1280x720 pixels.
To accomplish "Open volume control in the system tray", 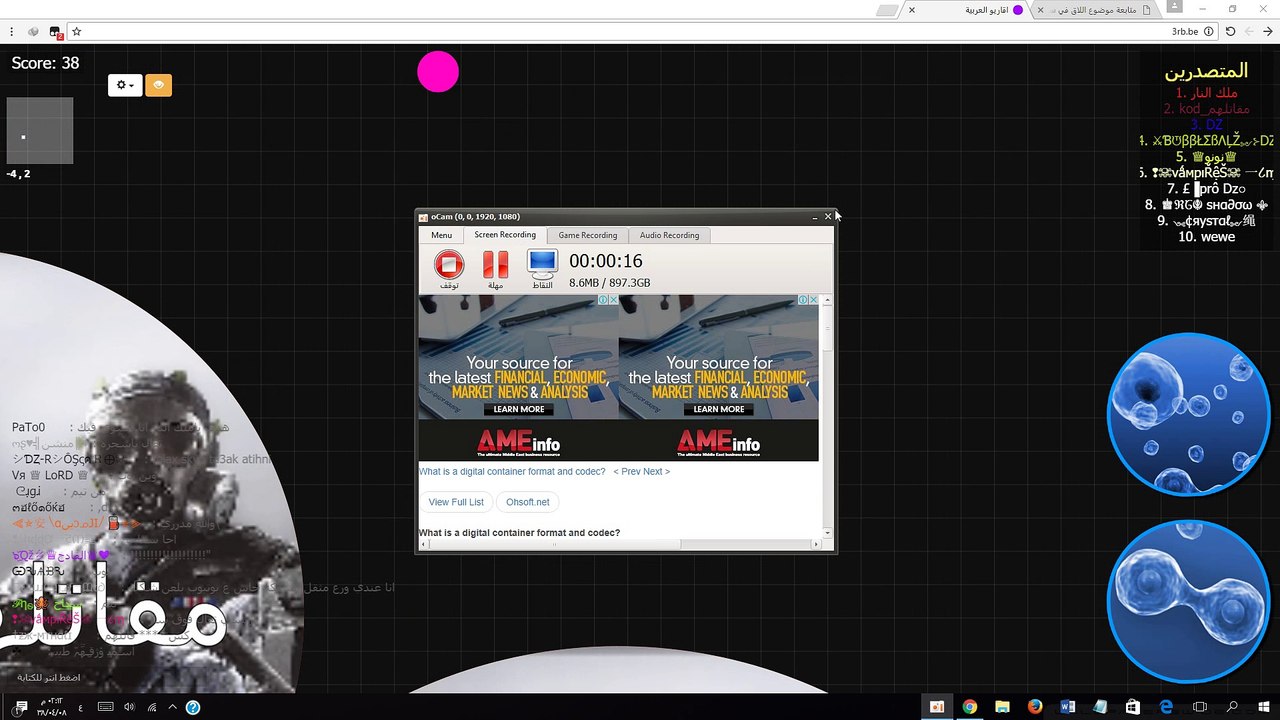I will click(x=129, y=707).
